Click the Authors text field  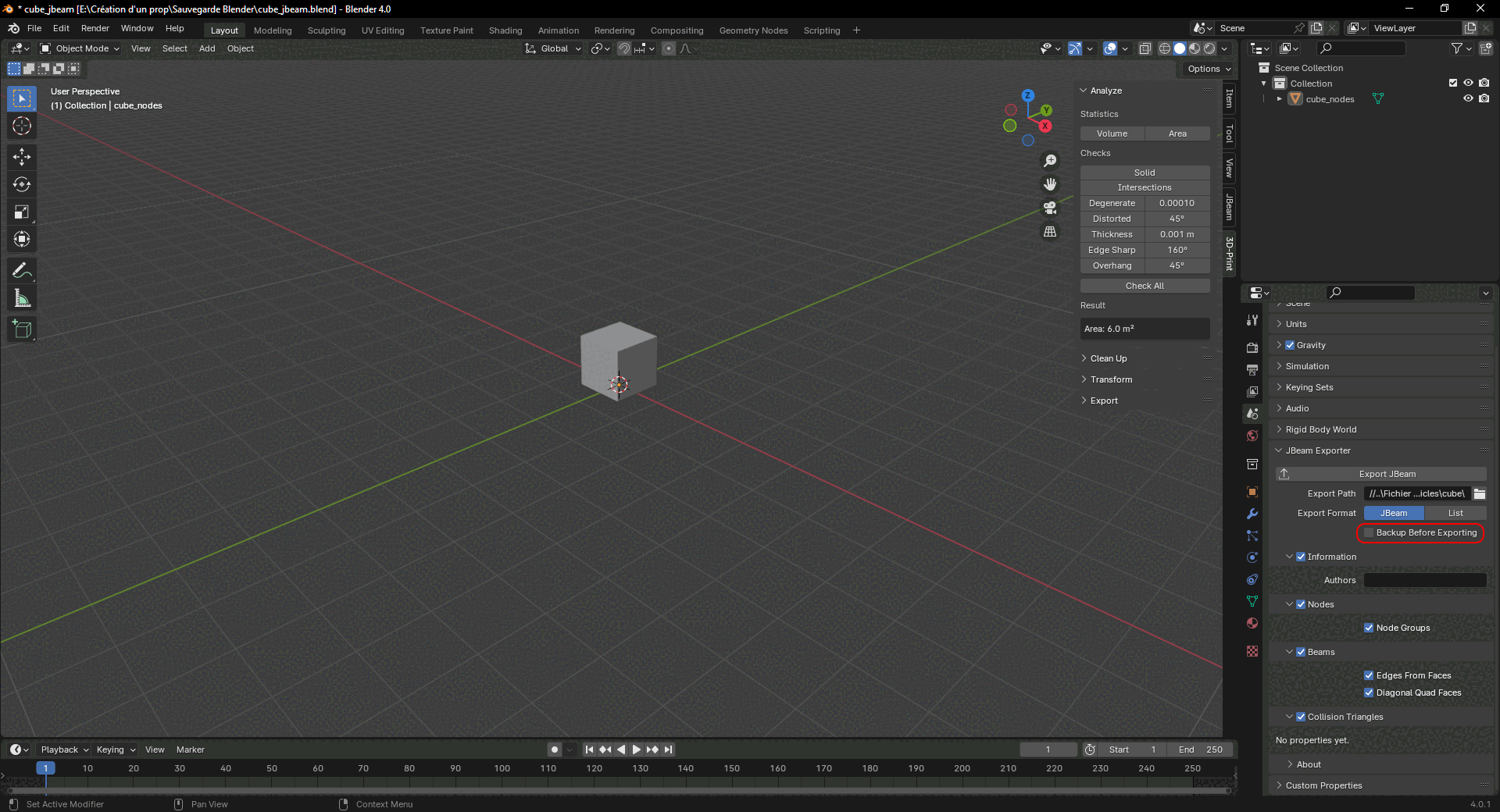1425,580
